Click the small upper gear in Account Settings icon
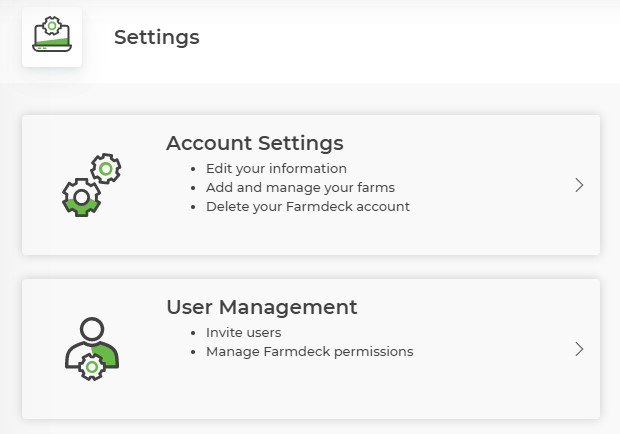 coord(105,168)
